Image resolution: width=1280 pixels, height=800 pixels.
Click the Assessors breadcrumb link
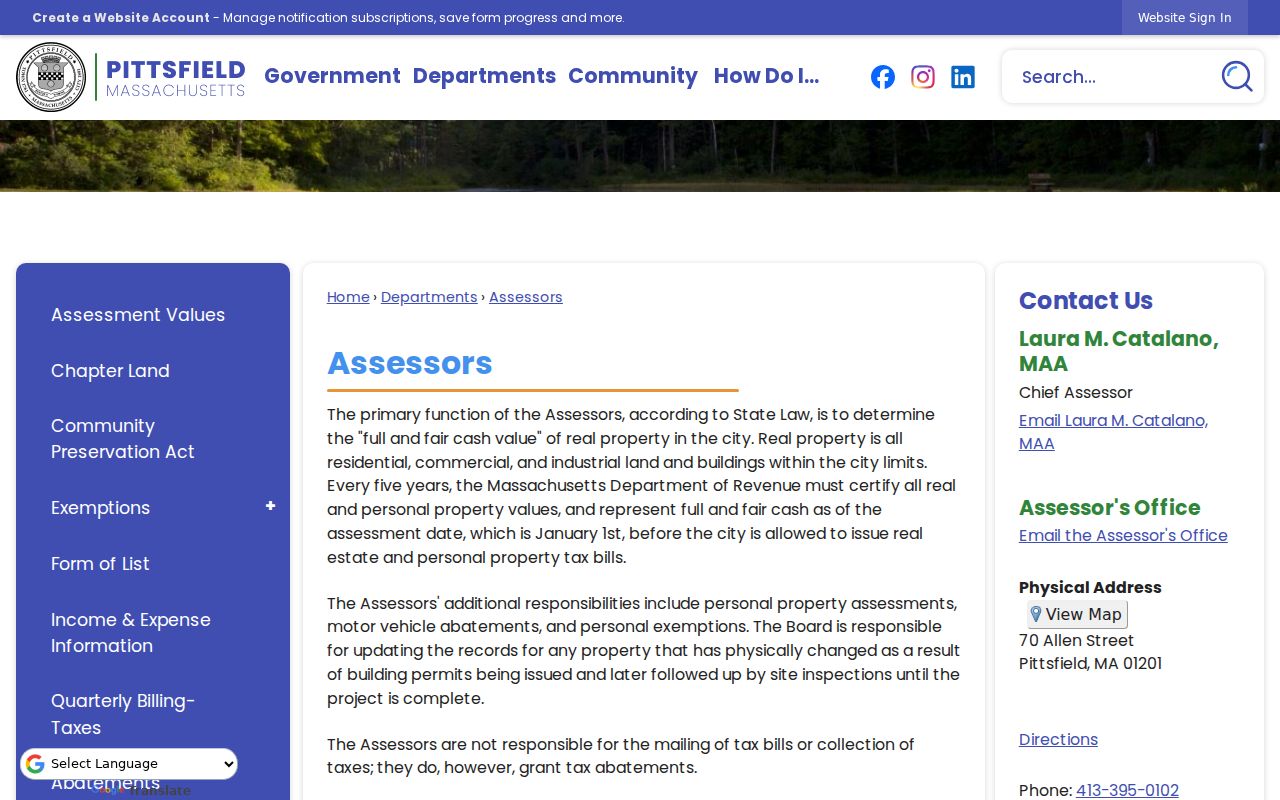click(526, 297)
